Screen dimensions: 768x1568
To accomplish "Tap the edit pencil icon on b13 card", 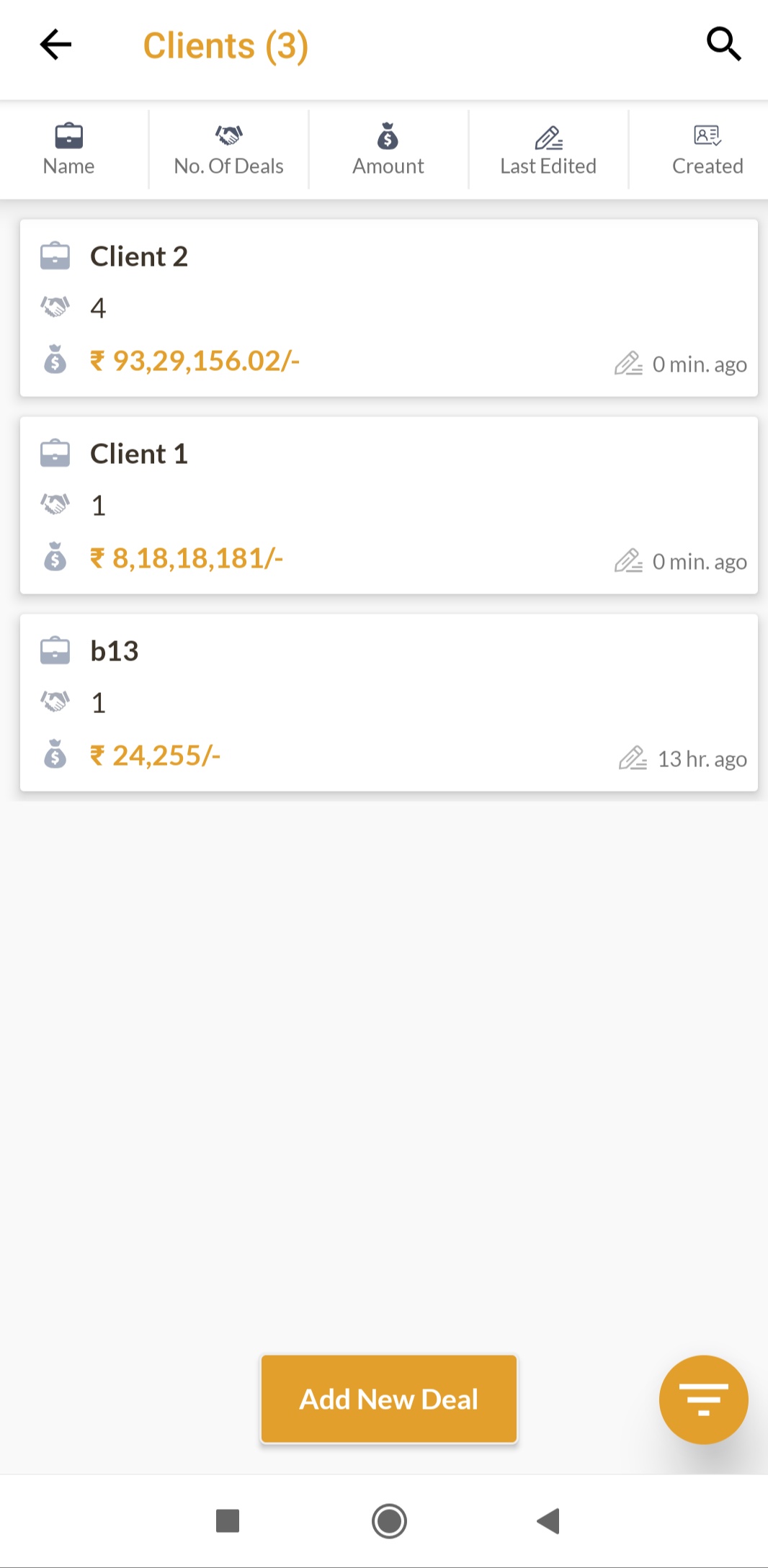I will [x=633, y=758].
